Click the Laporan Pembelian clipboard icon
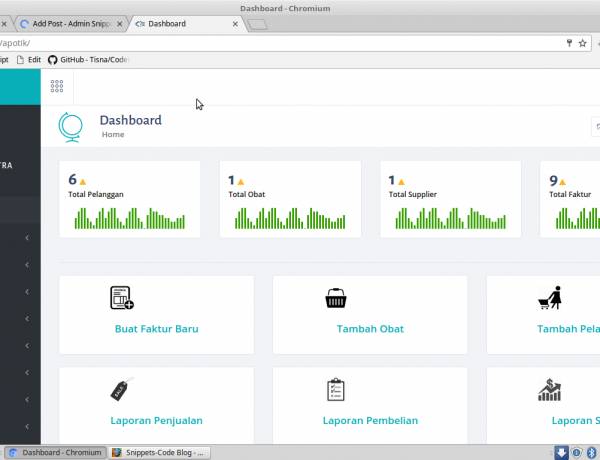 tap(336, 390)
